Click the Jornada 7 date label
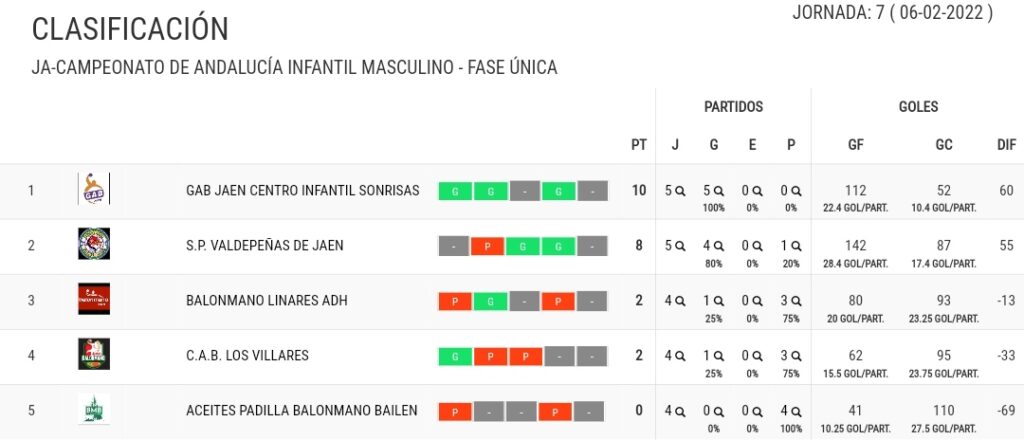The width and height of the screenshot is (1024, 440). click(893, 13)
